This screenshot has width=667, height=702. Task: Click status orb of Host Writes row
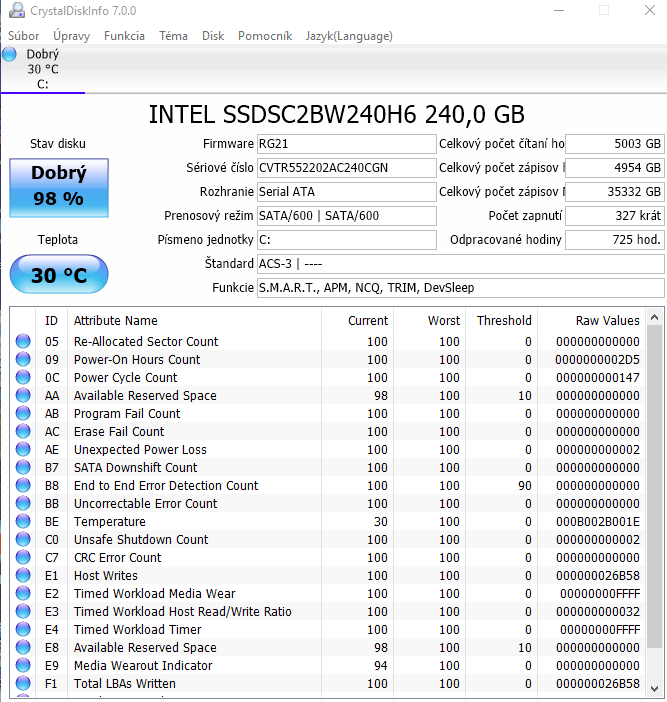tap(23, 575)
